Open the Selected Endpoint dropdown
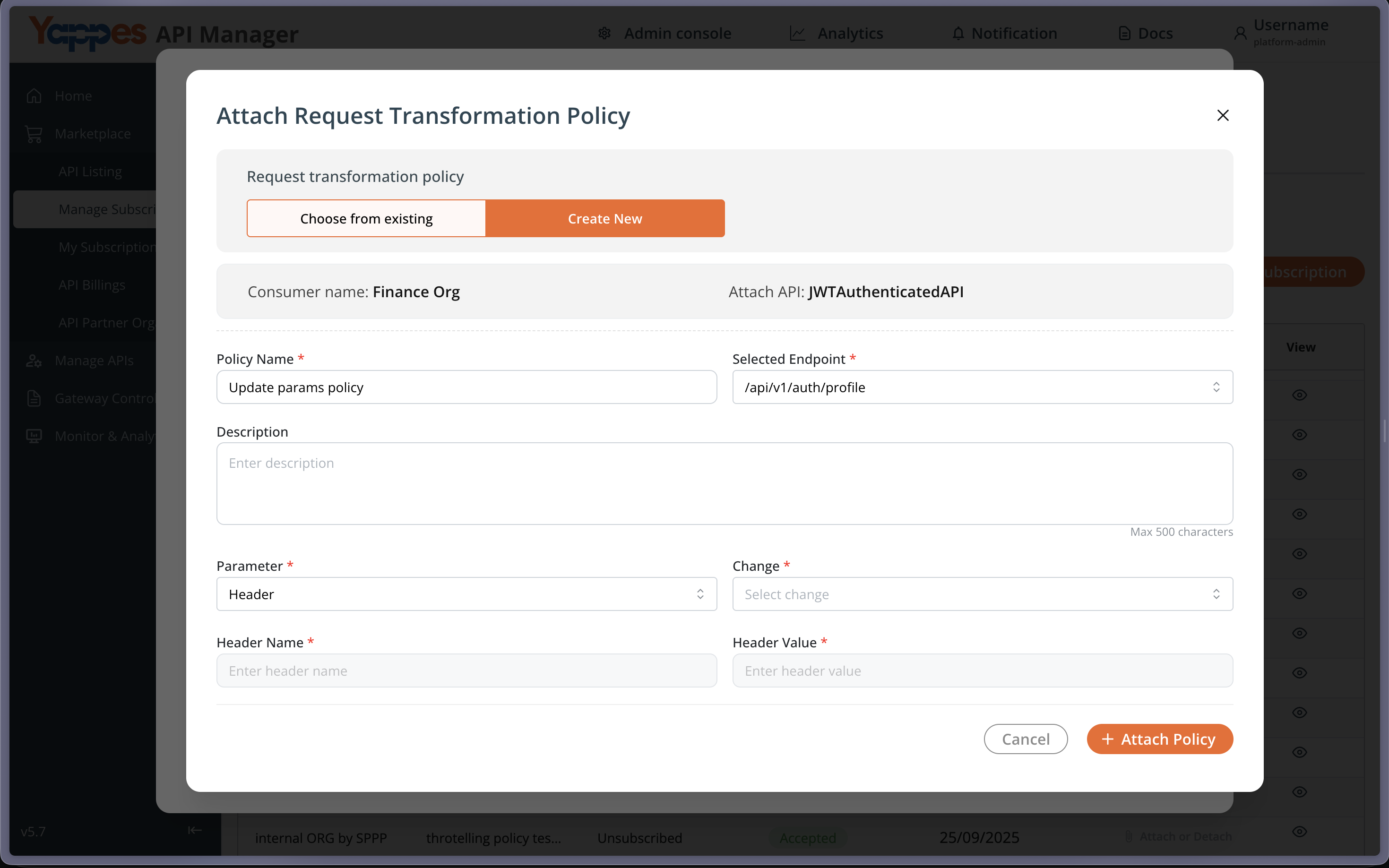 coord(982,387)
